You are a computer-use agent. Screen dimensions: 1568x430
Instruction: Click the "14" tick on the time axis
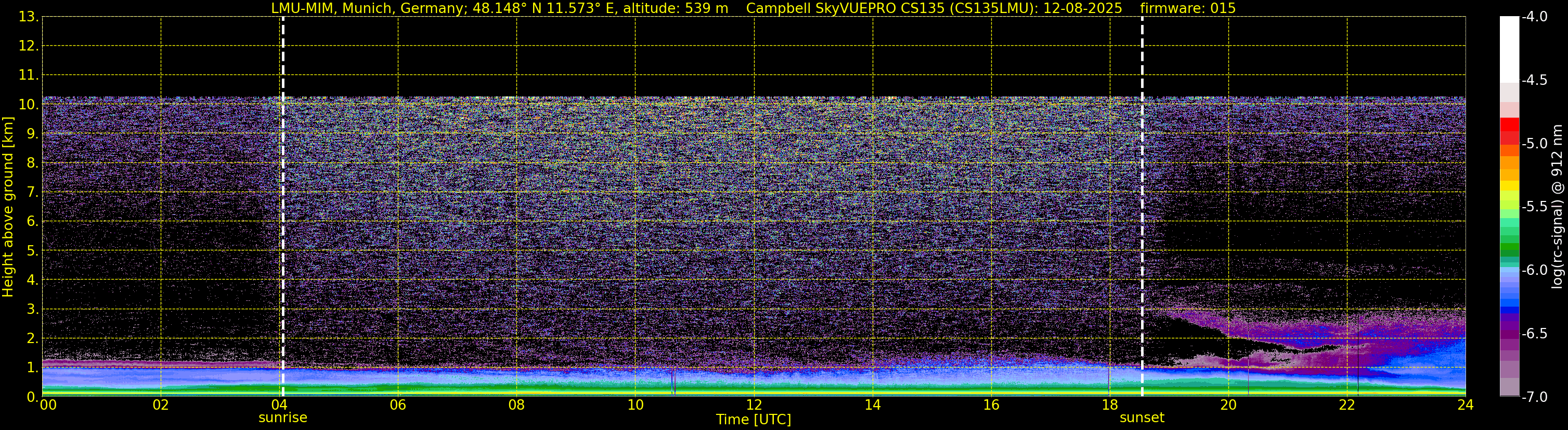pos(873,405)
